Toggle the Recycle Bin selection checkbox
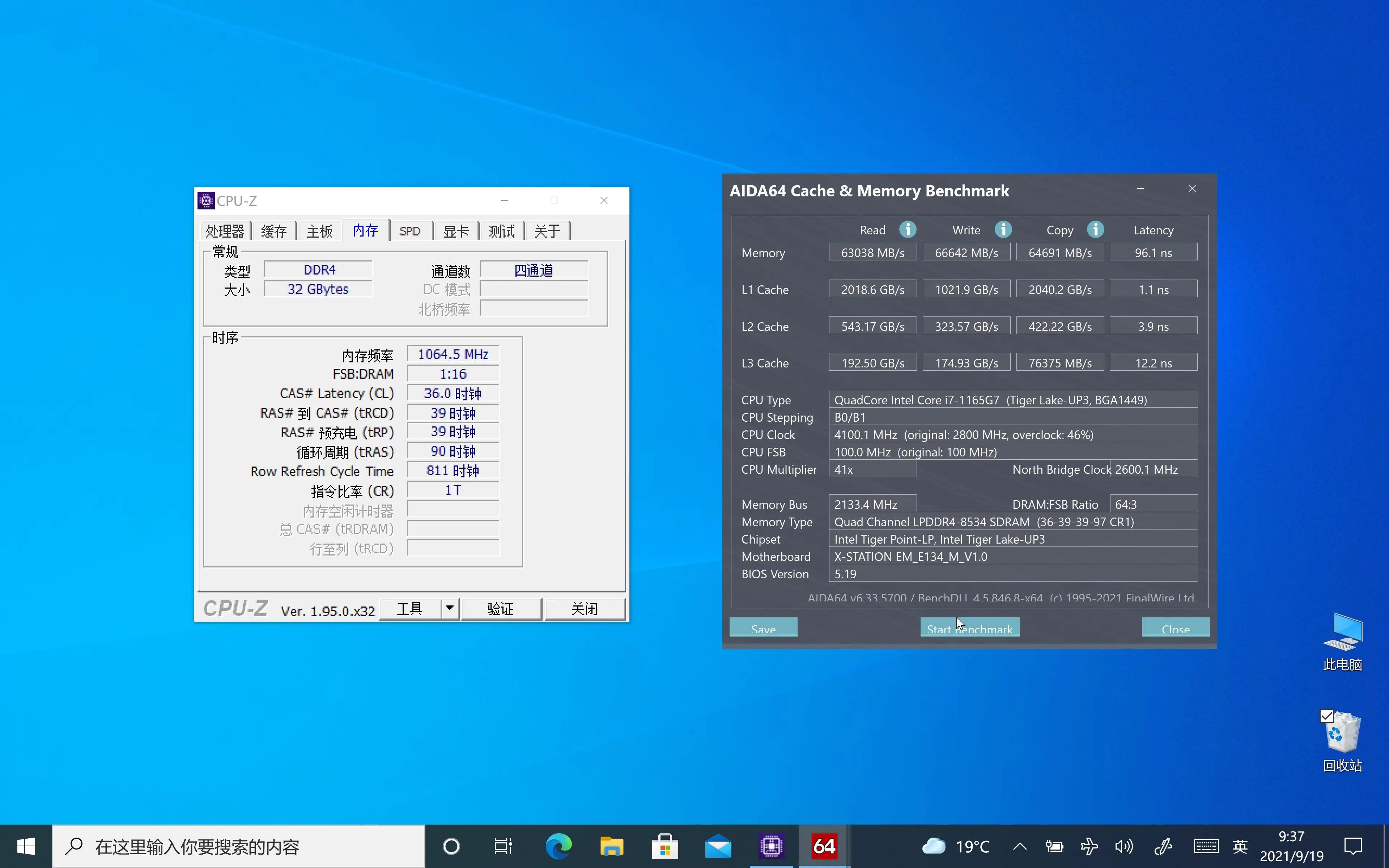The image size is (1389, 868). 1326,716
